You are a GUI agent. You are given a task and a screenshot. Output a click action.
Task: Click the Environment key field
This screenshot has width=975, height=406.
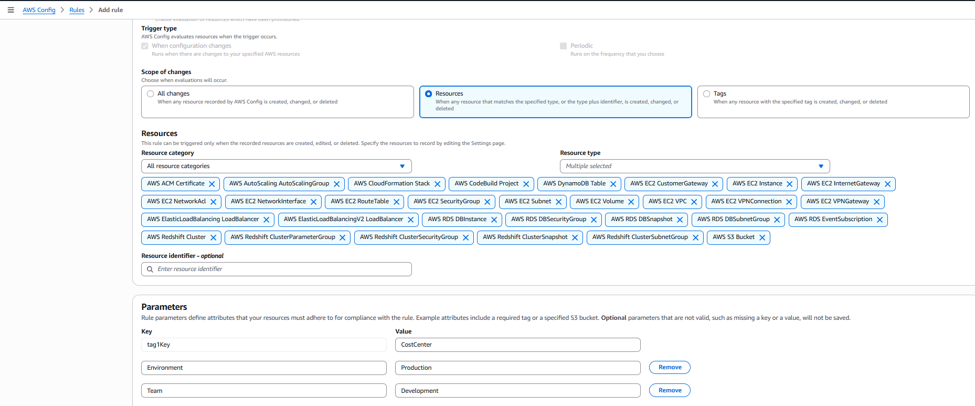(264, 367)
